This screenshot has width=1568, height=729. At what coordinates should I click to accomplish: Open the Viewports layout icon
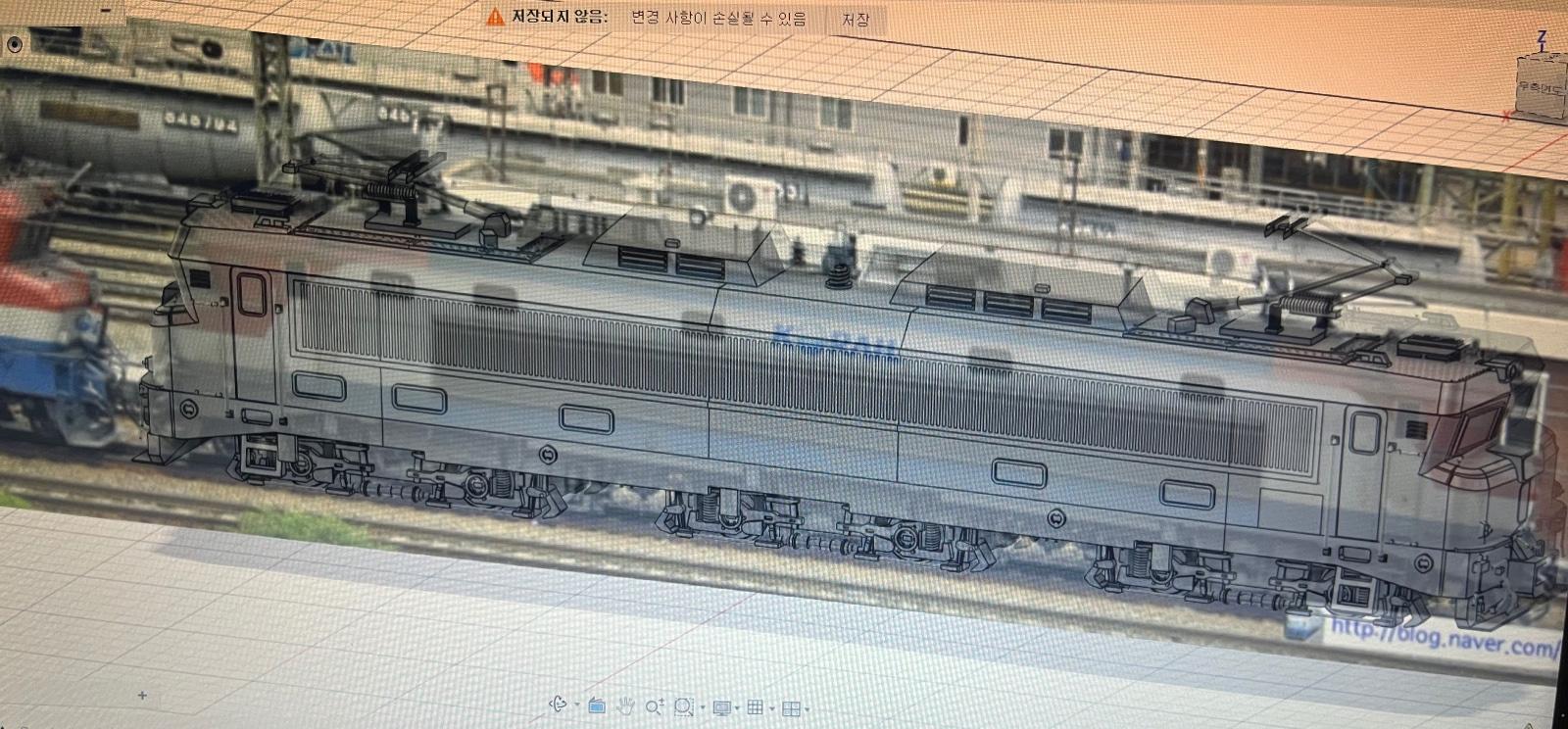click(791, 708)
